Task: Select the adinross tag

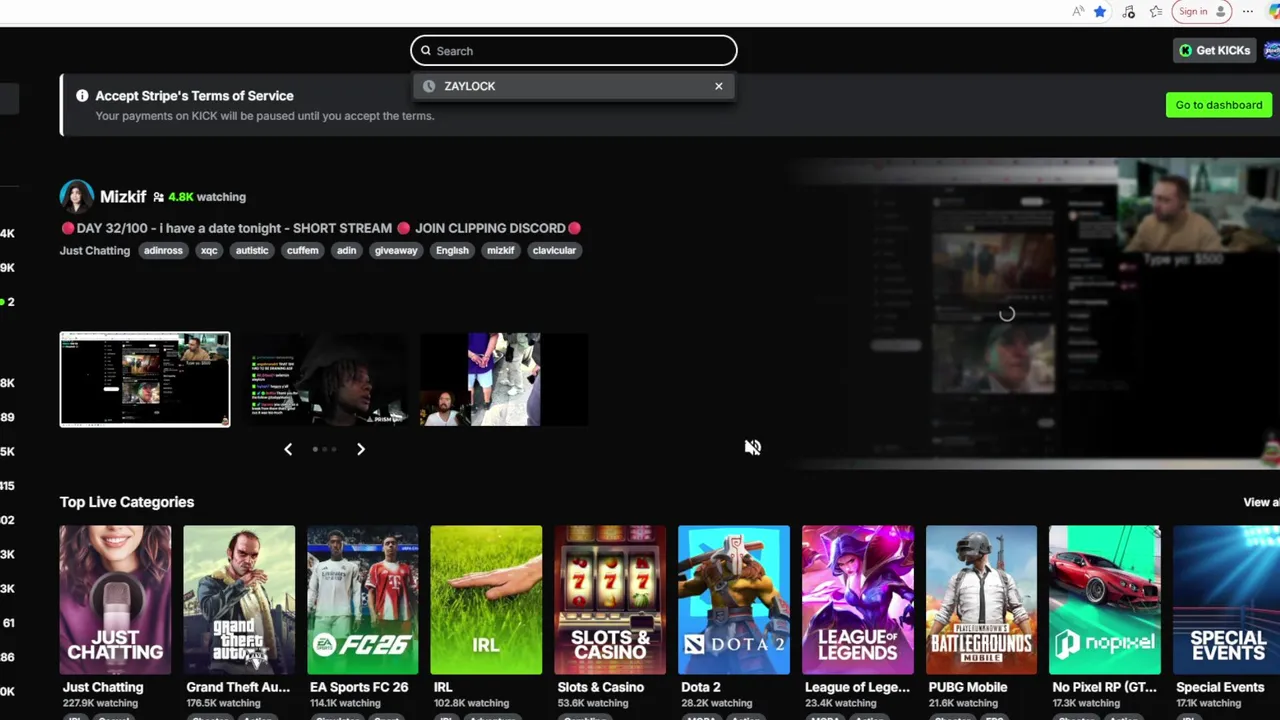Action: click(163, 251)
